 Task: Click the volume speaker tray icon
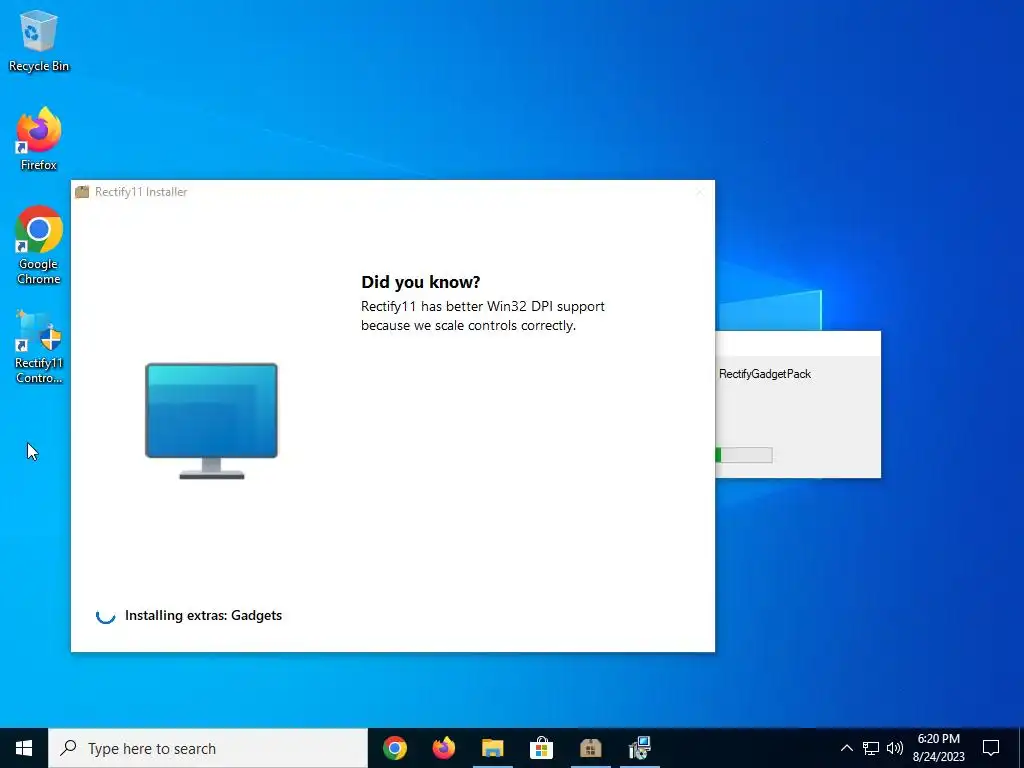[x=895, y=748]
